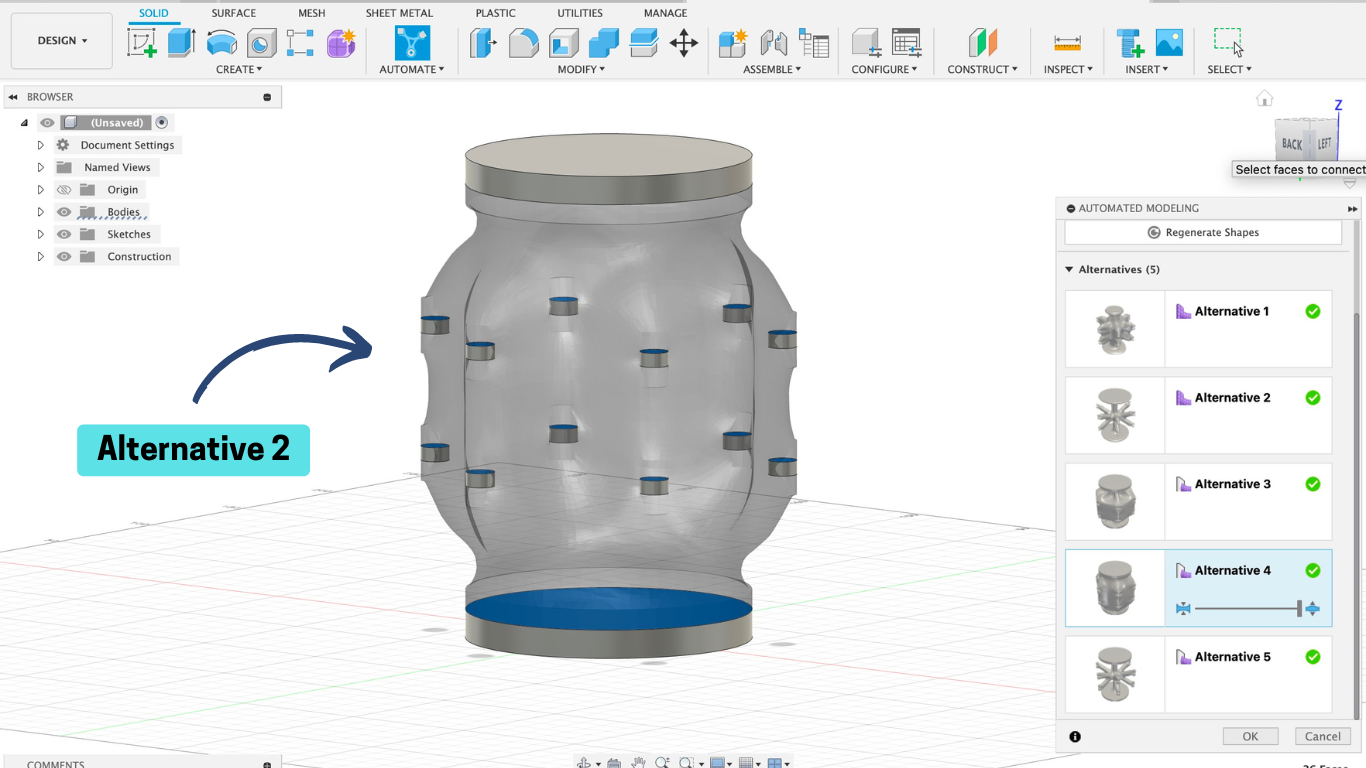Select the Press Pull tool
The width and height of the screenshot is (1366, 768).
483,43
